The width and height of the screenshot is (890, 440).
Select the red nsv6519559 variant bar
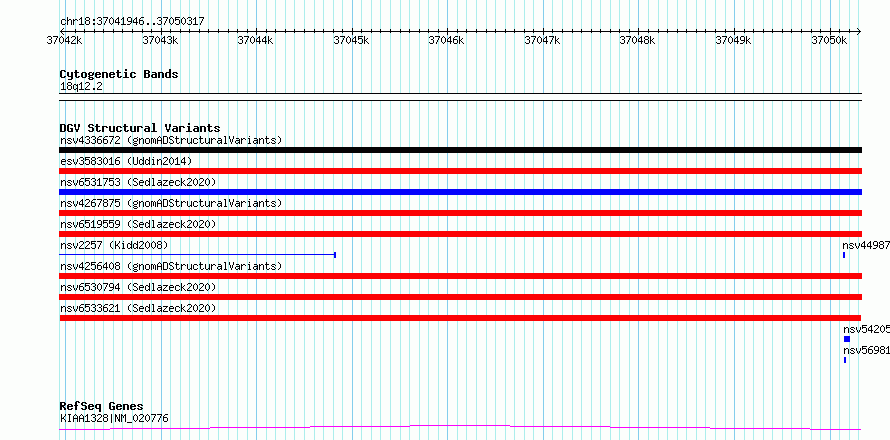tap(460, 234)
